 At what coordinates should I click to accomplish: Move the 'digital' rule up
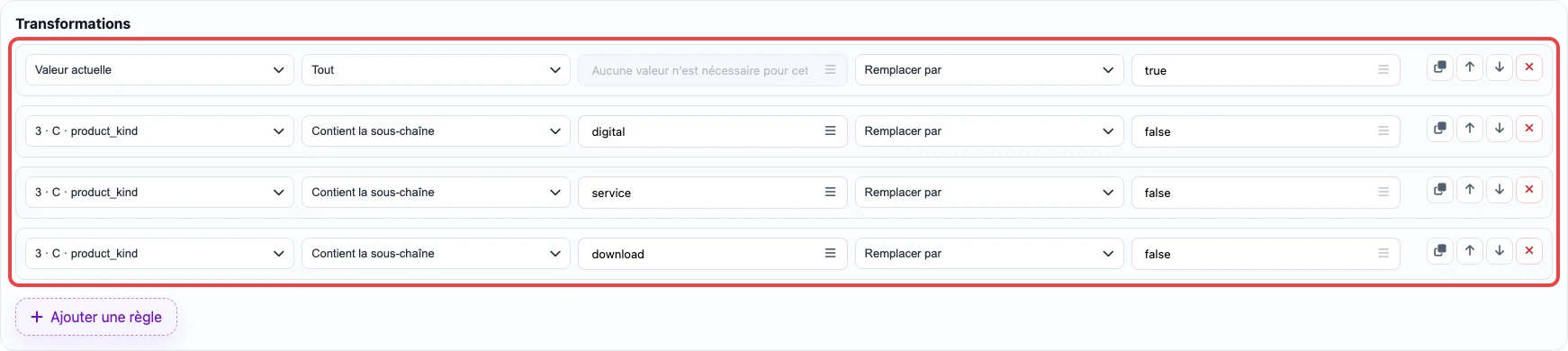click(x=1470, y=129)
